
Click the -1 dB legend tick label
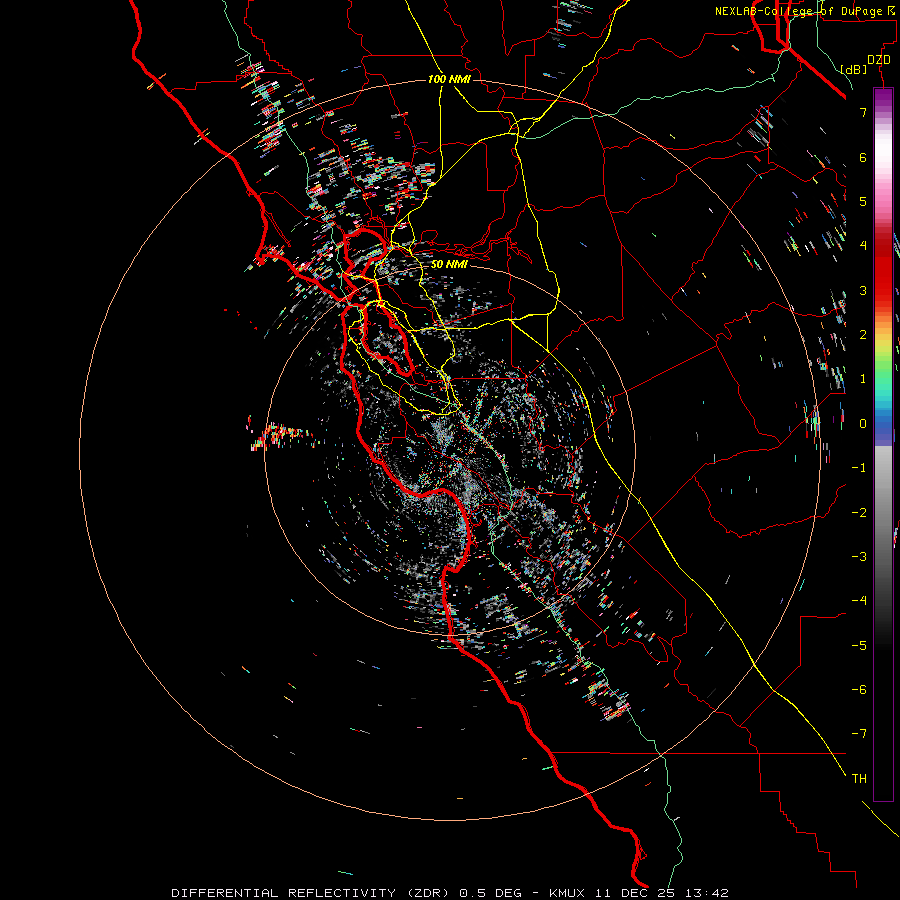click(859, 468)
